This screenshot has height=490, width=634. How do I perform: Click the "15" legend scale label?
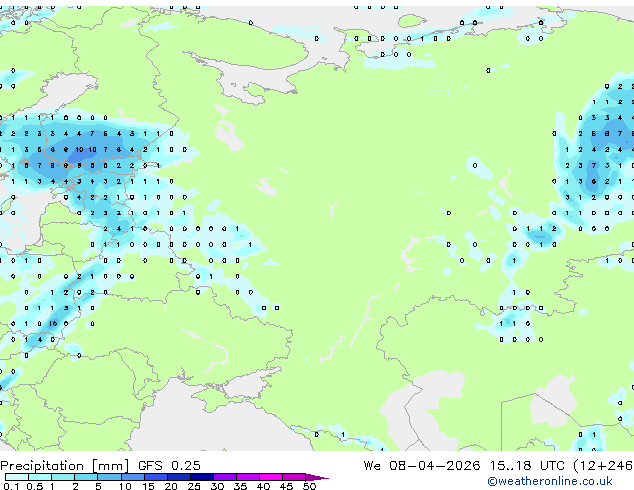(148, 486)
